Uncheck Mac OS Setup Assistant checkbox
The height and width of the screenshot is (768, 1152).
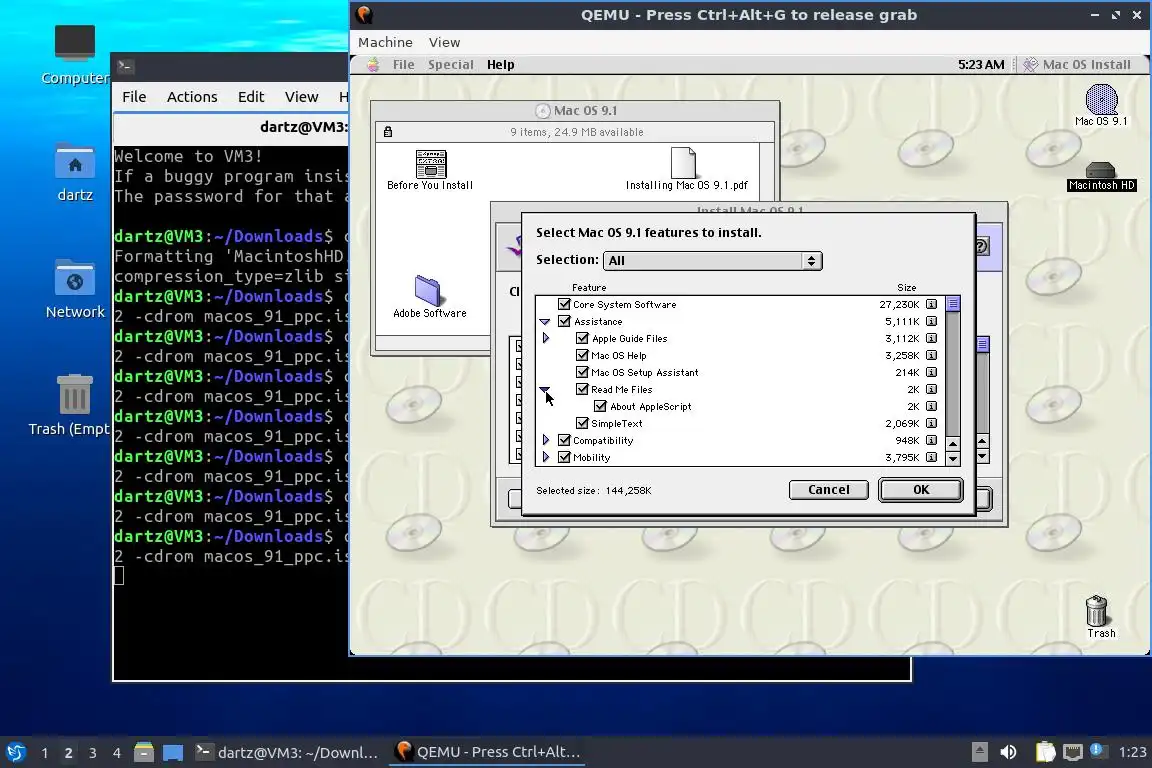pos(582,371)
